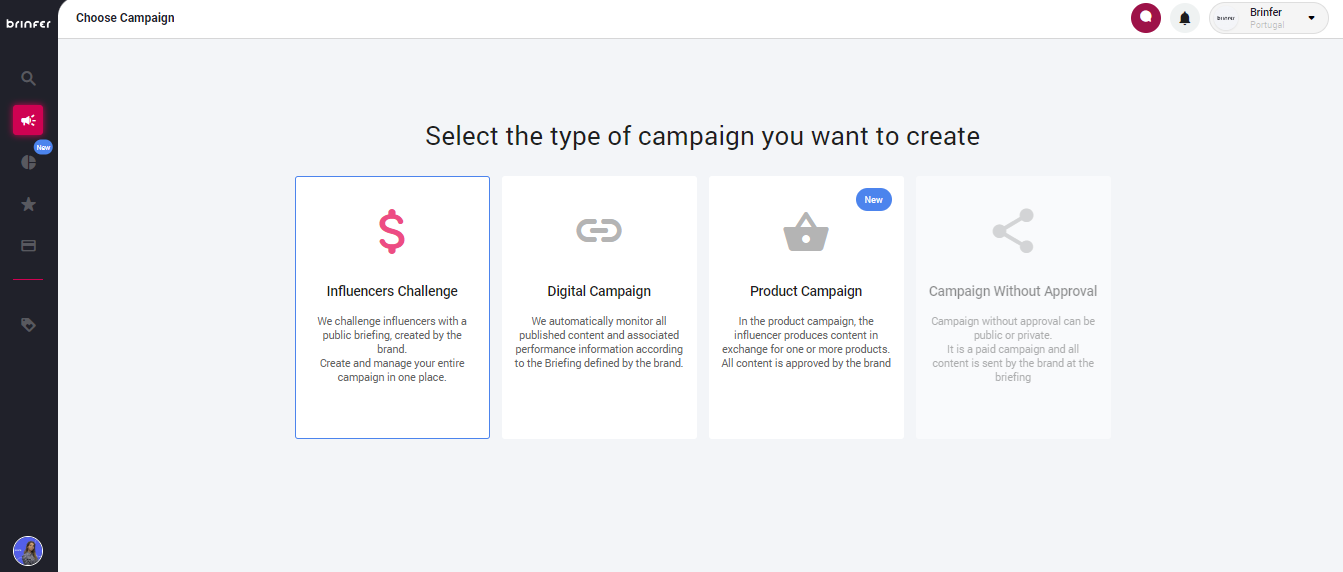Click the tag icon in sidebar
This screenshot has width=1343, height=572.
(28, 325)
